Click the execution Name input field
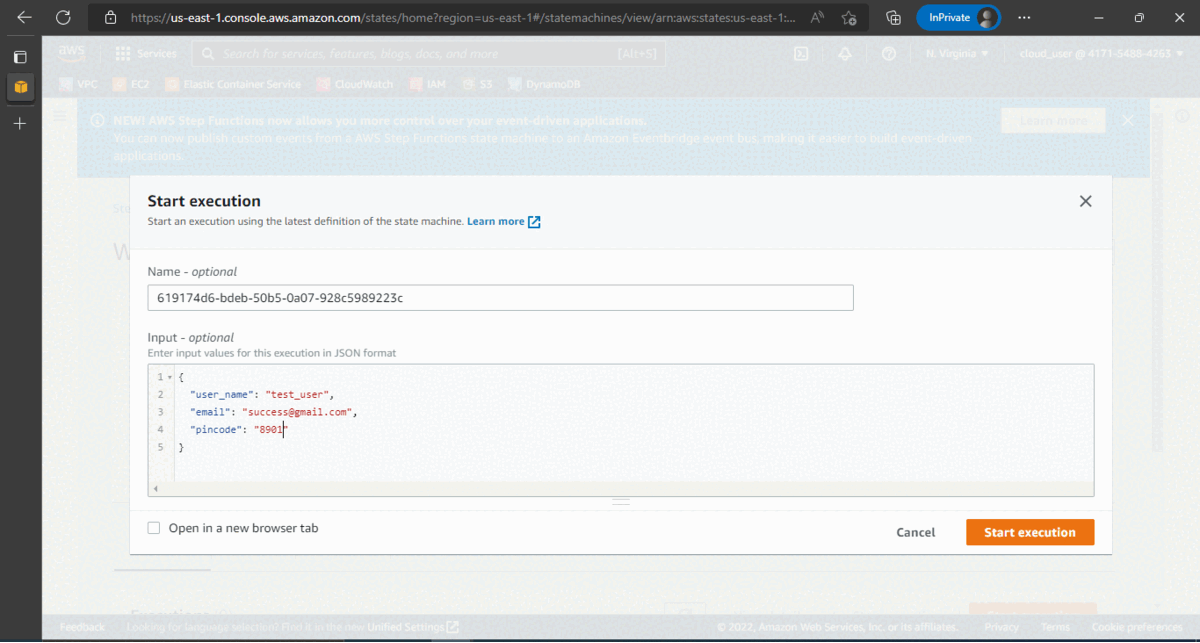The image size is (1200, 643). tap(500, 298)
